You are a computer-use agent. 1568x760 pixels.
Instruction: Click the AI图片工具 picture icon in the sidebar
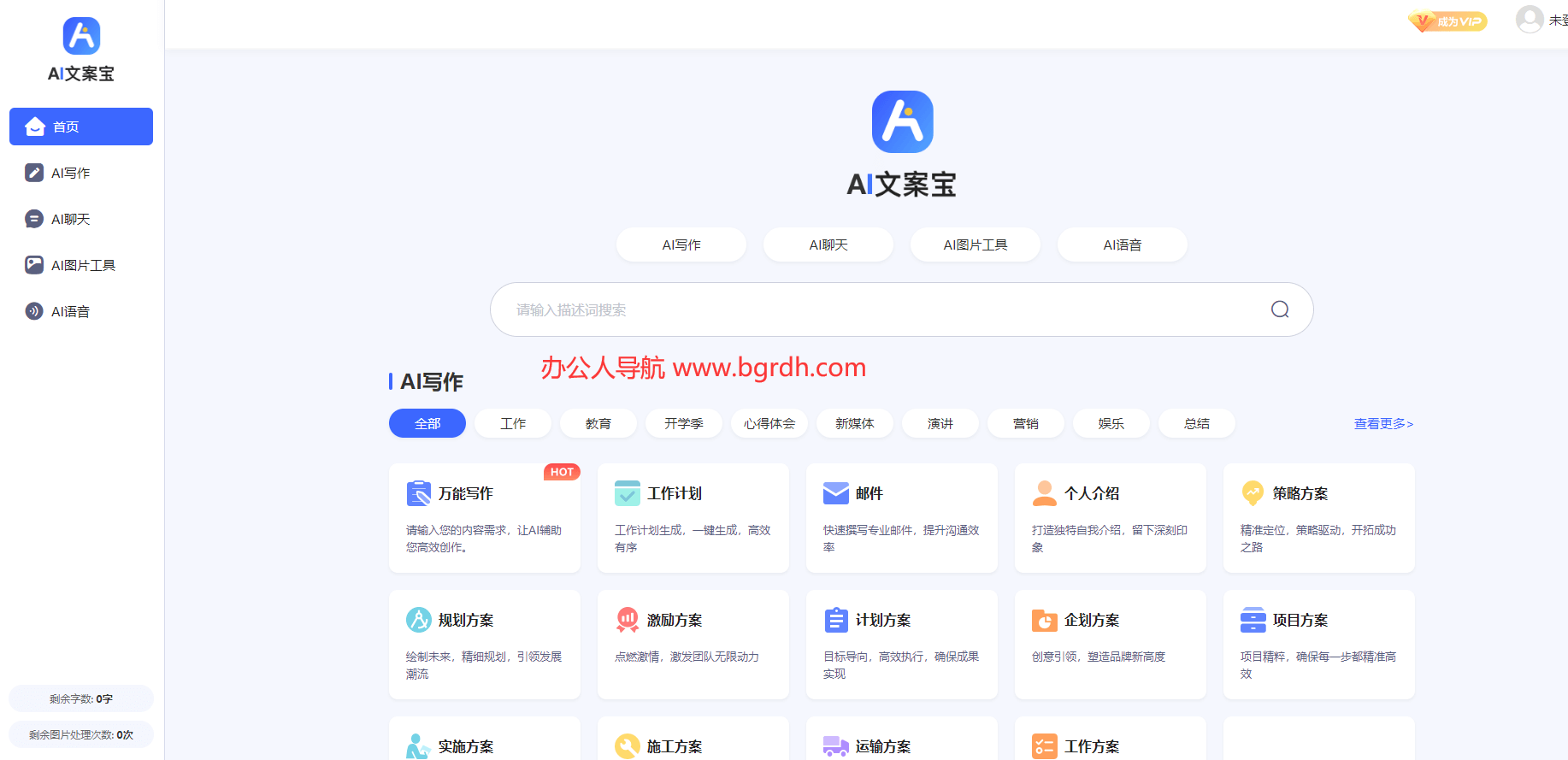click(x=34, y=265)
